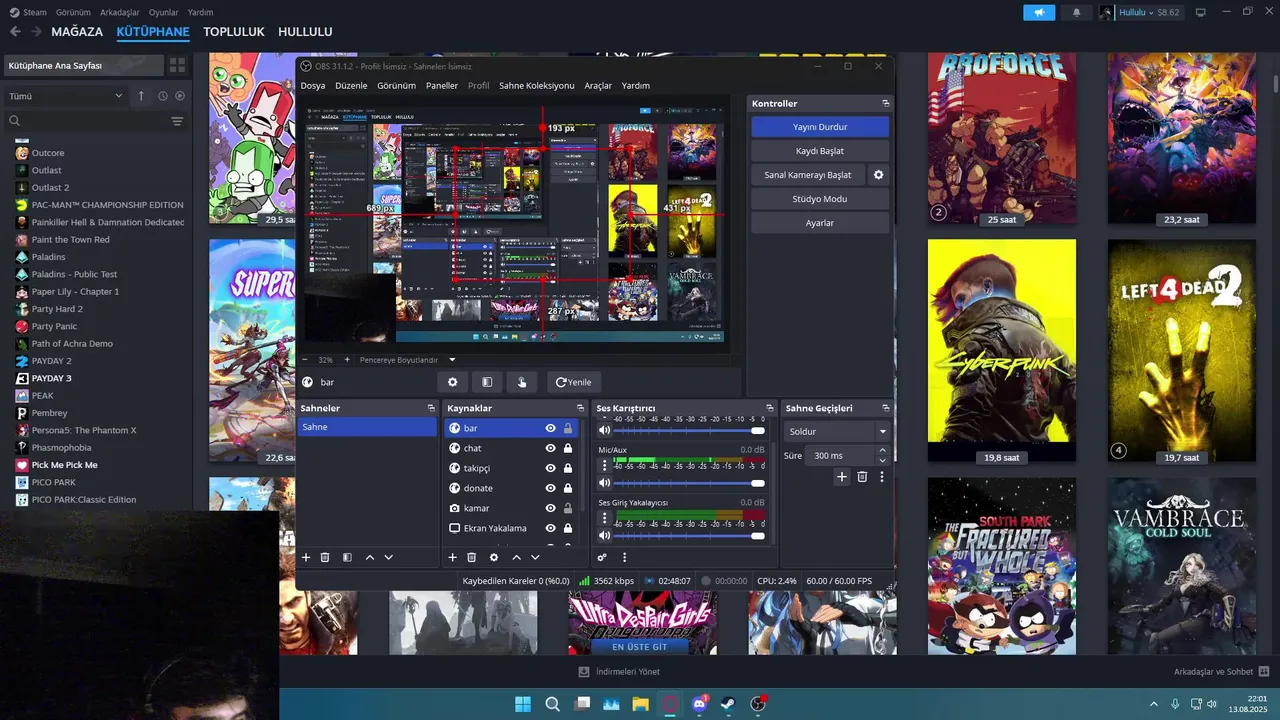This screenshot has width=1280, height=720.
Task: Move source down in Kaynaklar panel
Action: pos(535,557)
